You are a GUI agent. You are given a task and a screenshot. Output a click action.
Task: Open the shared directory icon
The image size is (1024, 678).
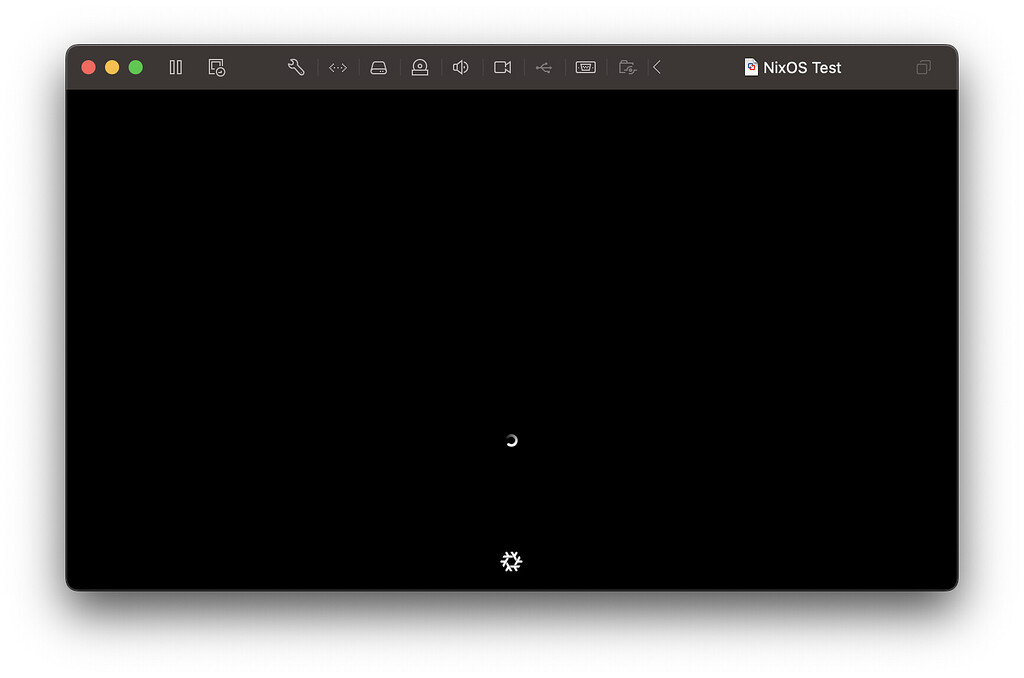pos(628,67)
